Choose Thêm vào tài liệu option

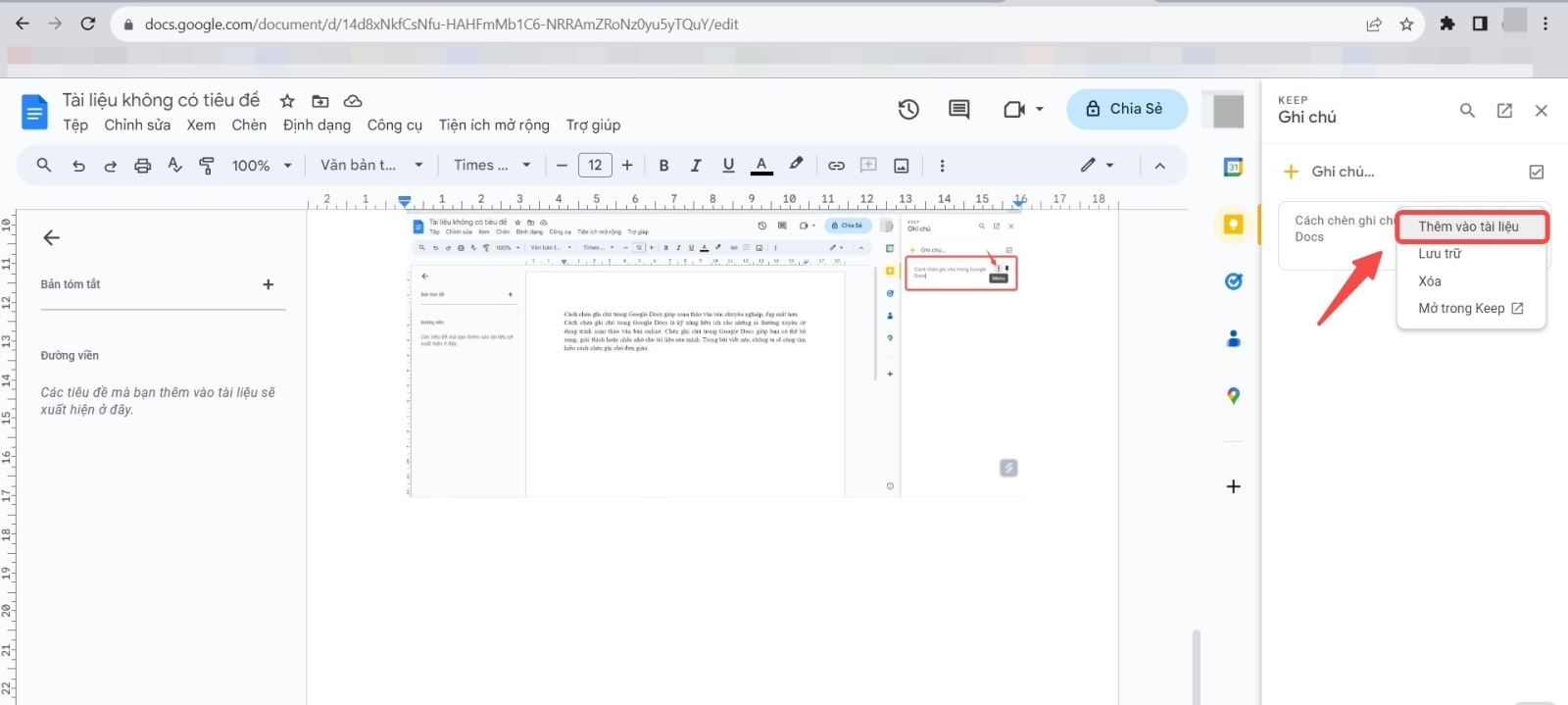pos(1472,227)
